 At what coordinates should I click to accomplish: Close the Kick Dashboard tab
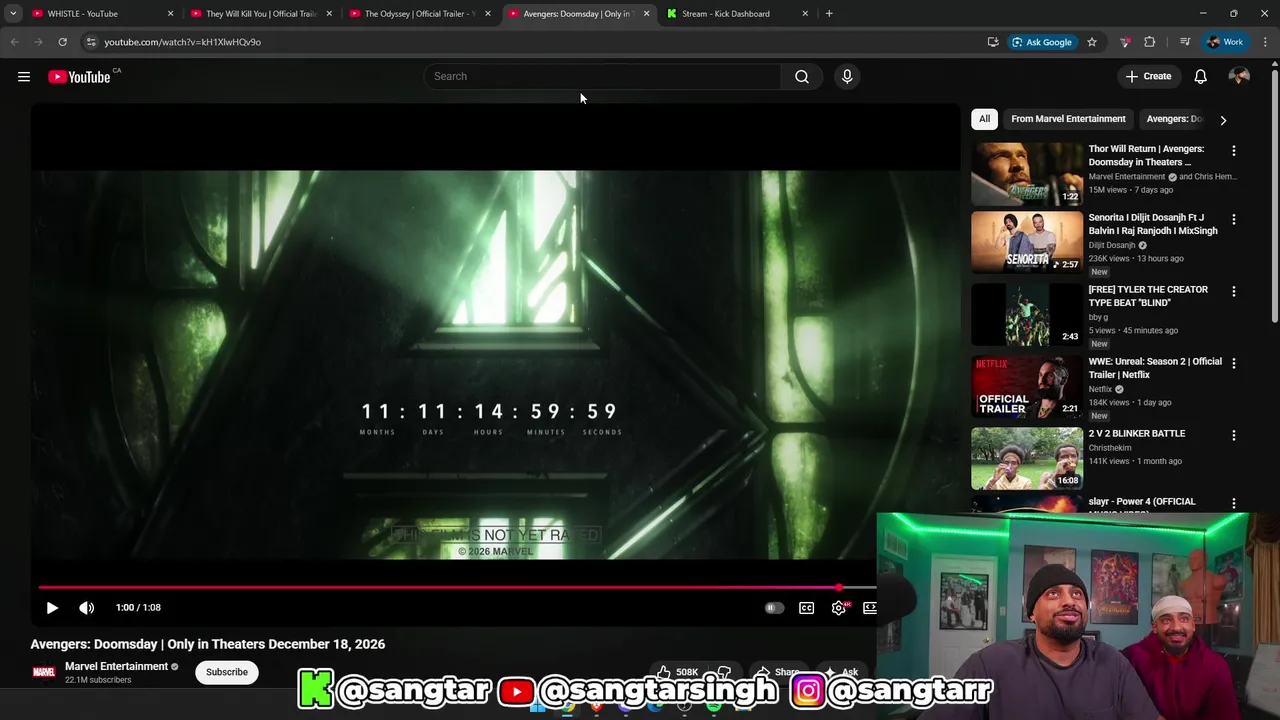click(x=805, y=14)
